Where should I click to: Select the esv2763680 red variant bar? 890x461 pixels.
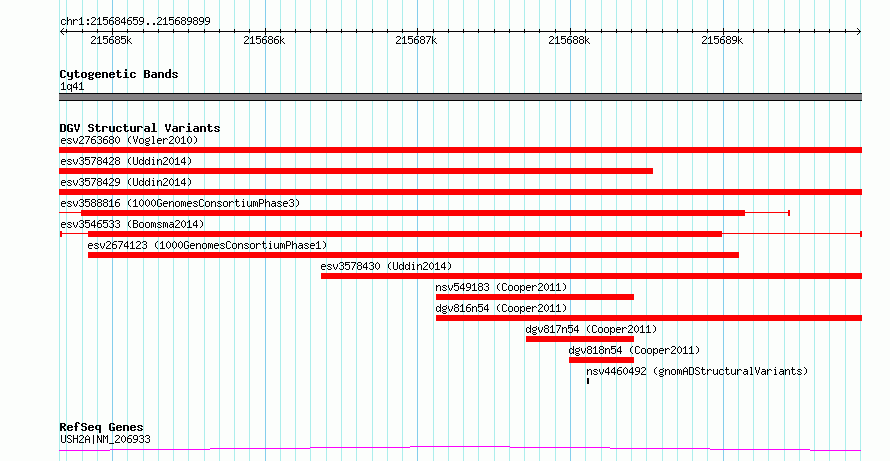[x=460, y=150]
